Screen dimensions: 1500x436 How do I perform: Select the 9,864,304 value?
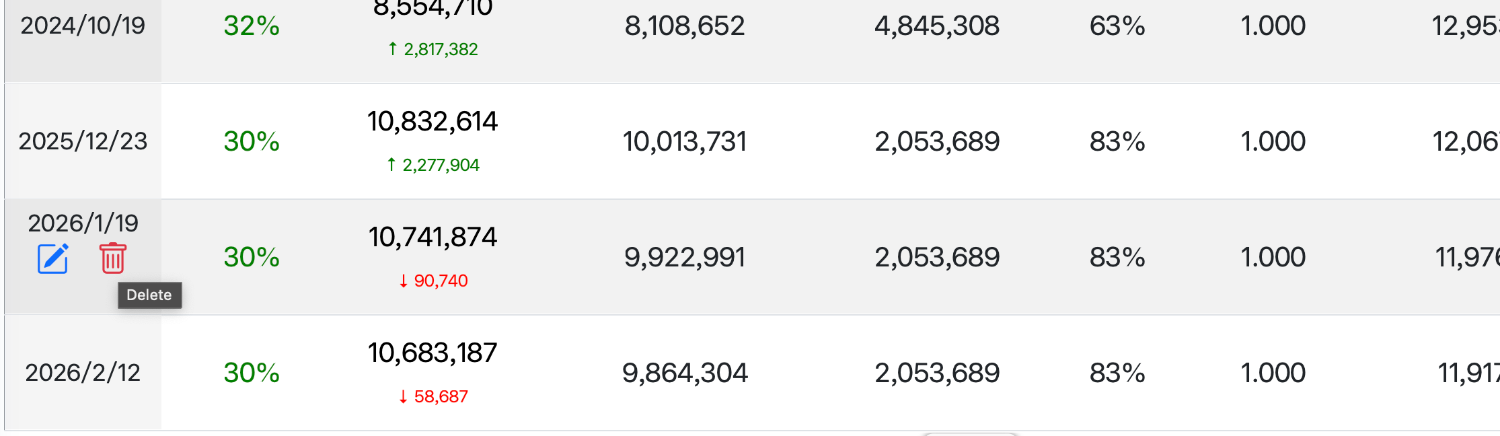[x=685, y=373]
